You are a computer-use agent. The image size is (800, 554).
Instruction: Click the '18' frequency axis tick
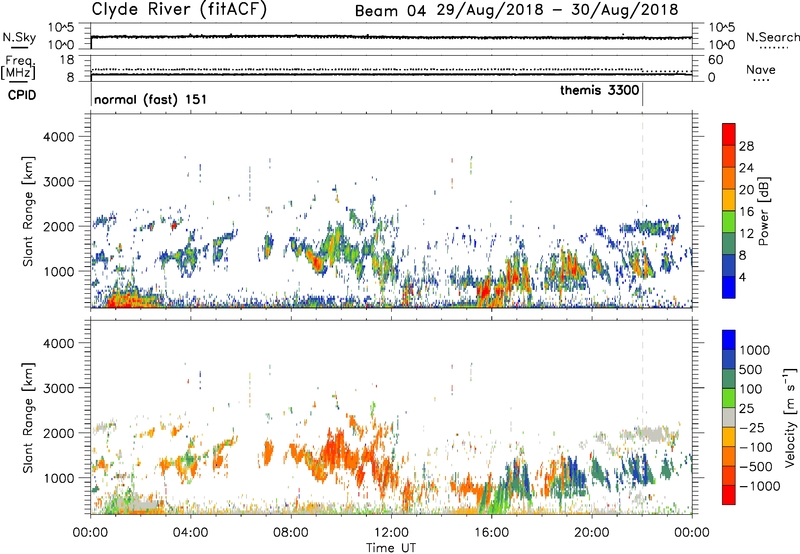[67, 60]
